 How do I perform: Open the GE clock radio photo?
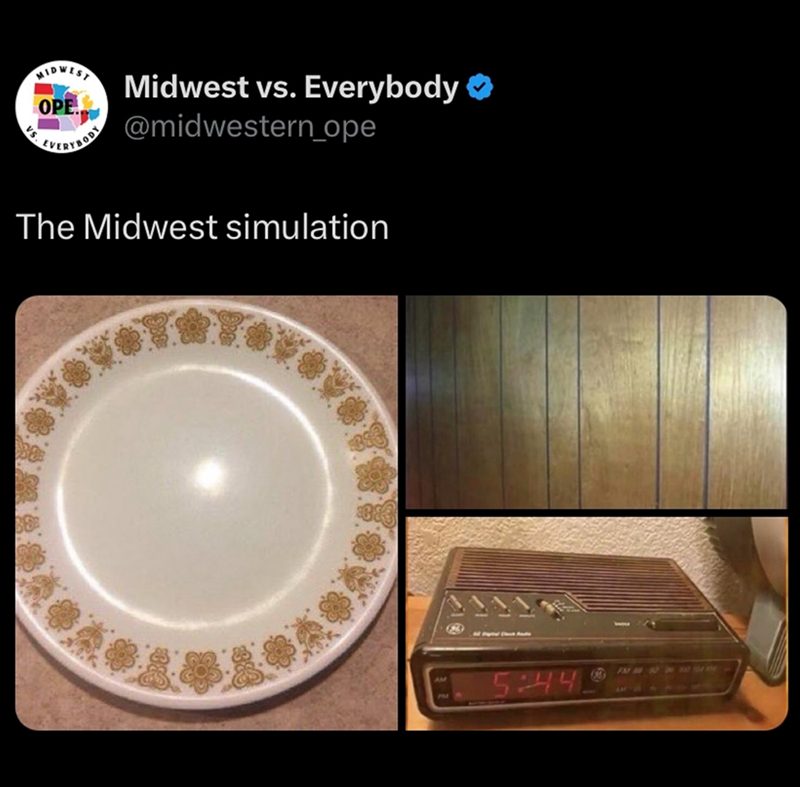(596, 624)
